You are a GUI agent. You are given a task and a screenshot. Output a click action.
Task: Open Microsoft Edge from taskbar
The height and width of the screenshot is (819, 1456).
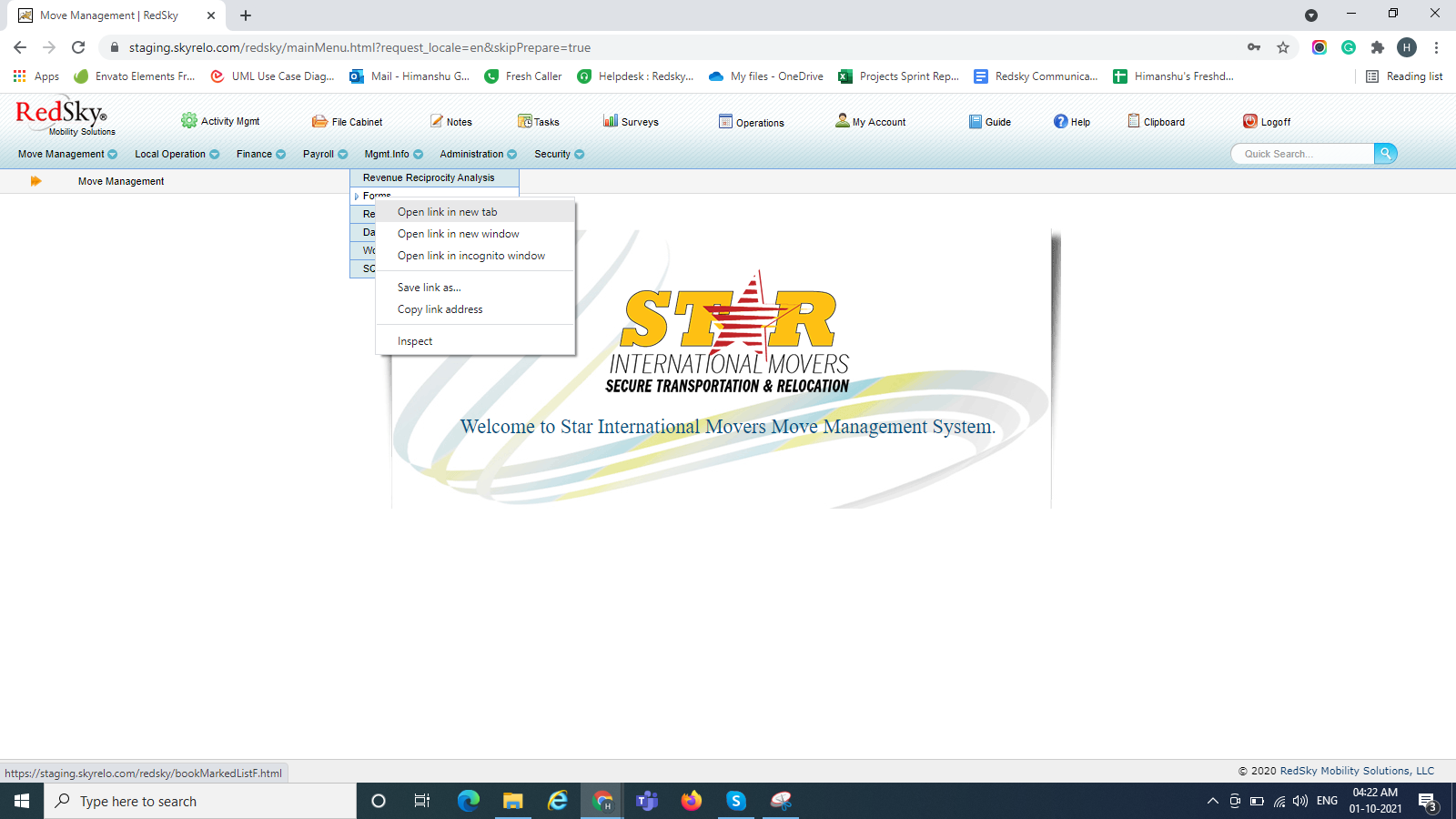[469, 801]
